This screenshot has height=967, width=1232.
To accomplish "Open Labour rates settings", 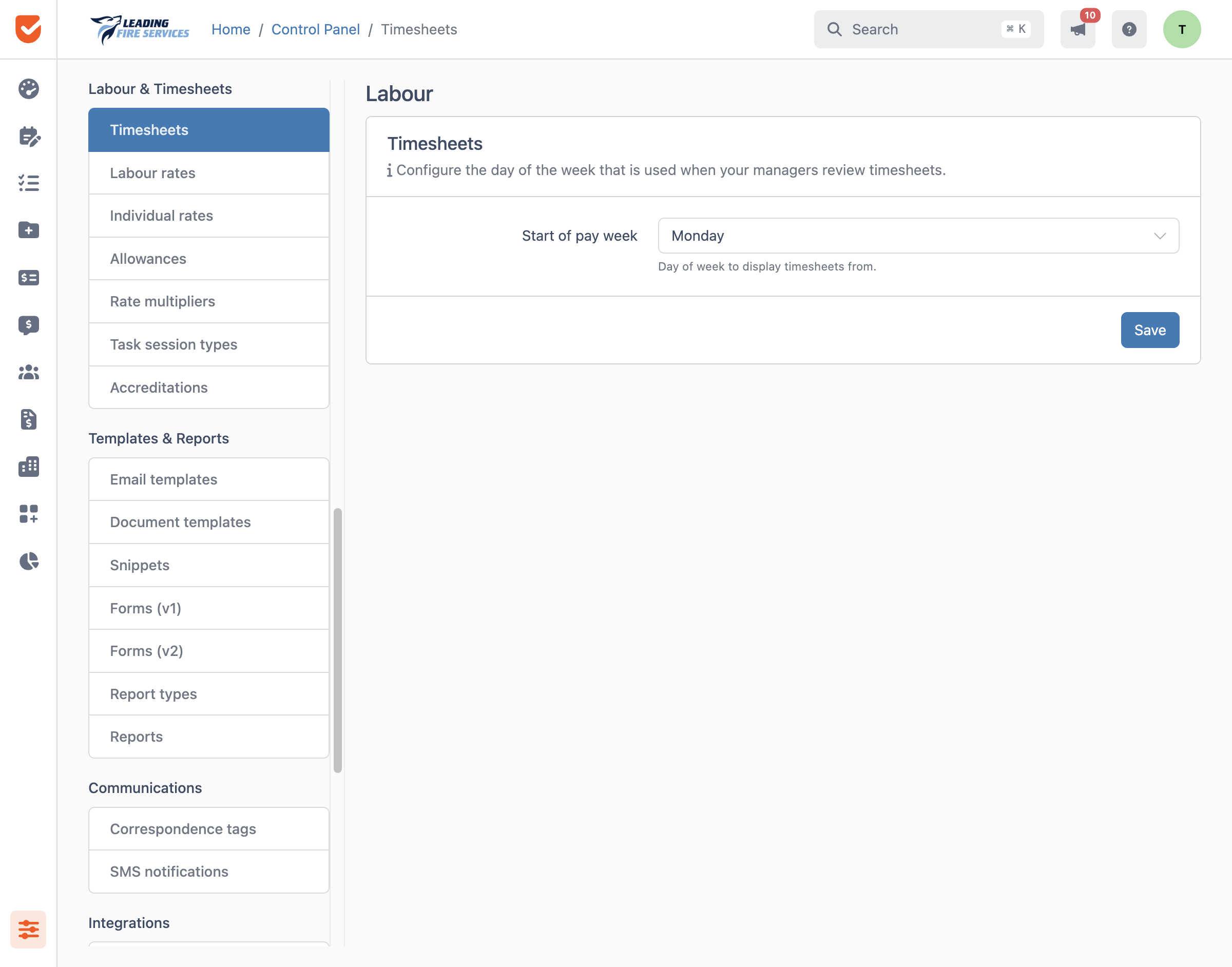I will tap(209, 173).
